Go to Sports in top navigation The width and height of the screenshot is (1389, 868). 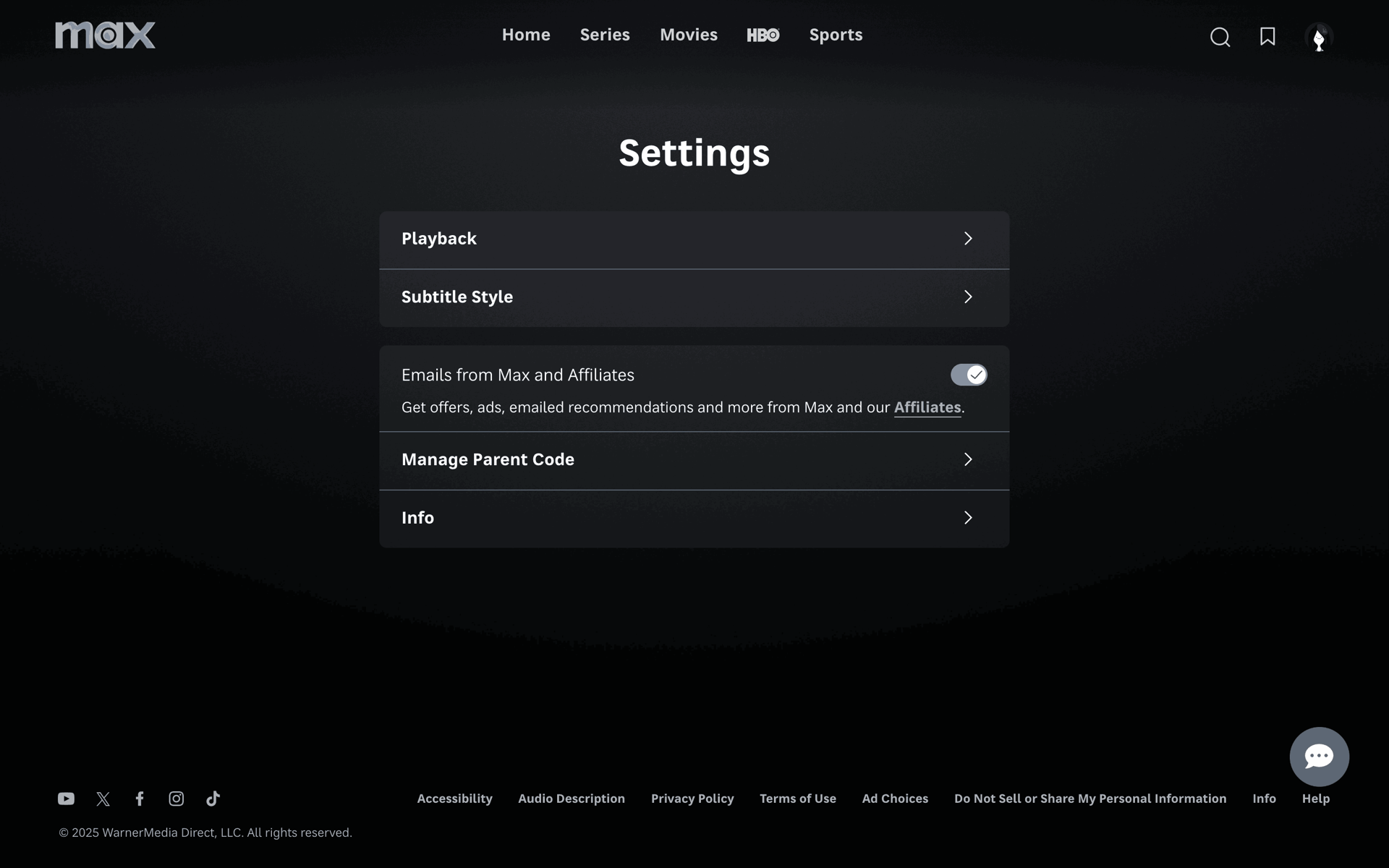[836, 35]
